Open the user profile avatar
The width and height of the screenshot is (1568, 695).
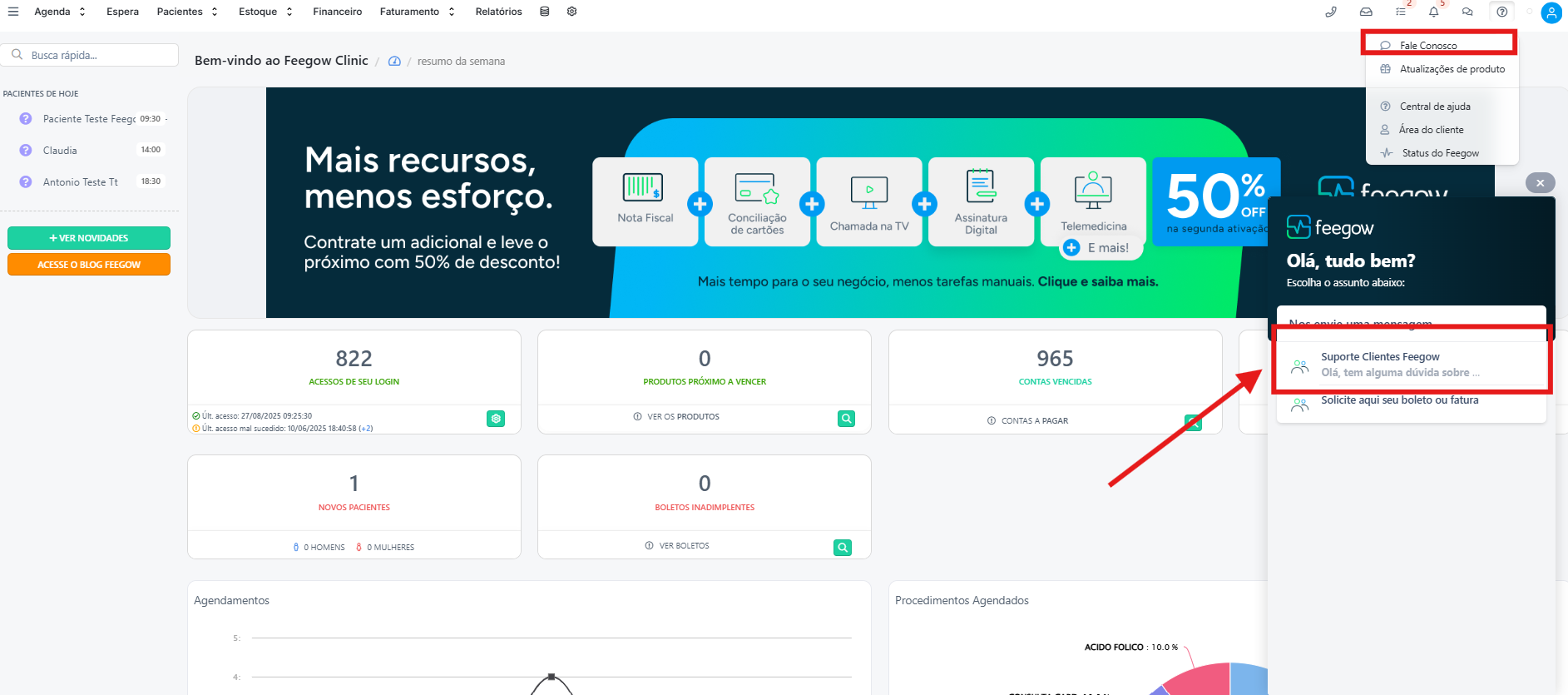[x=1551, y=12]
